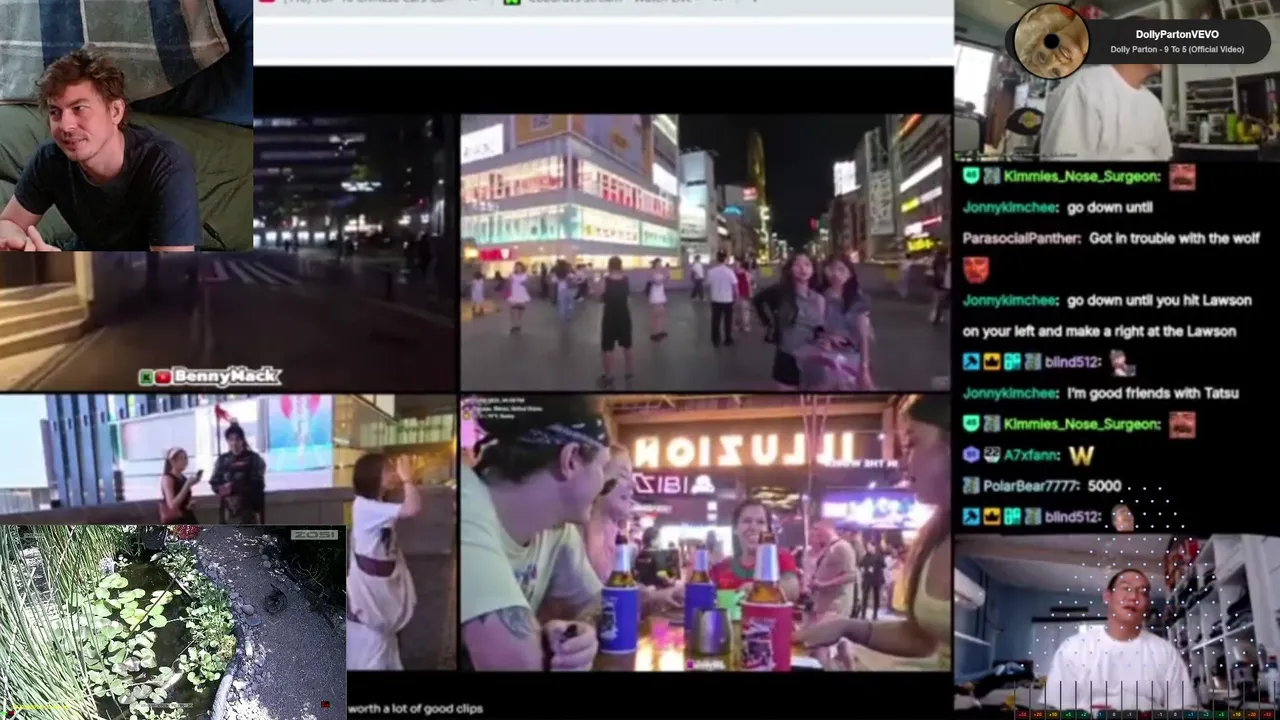Viewport: 1280px width, 720px height.
Task: Click blind512's blue badge above the Tatsu message
Action: pyautogui.click(x=970, y=362)
